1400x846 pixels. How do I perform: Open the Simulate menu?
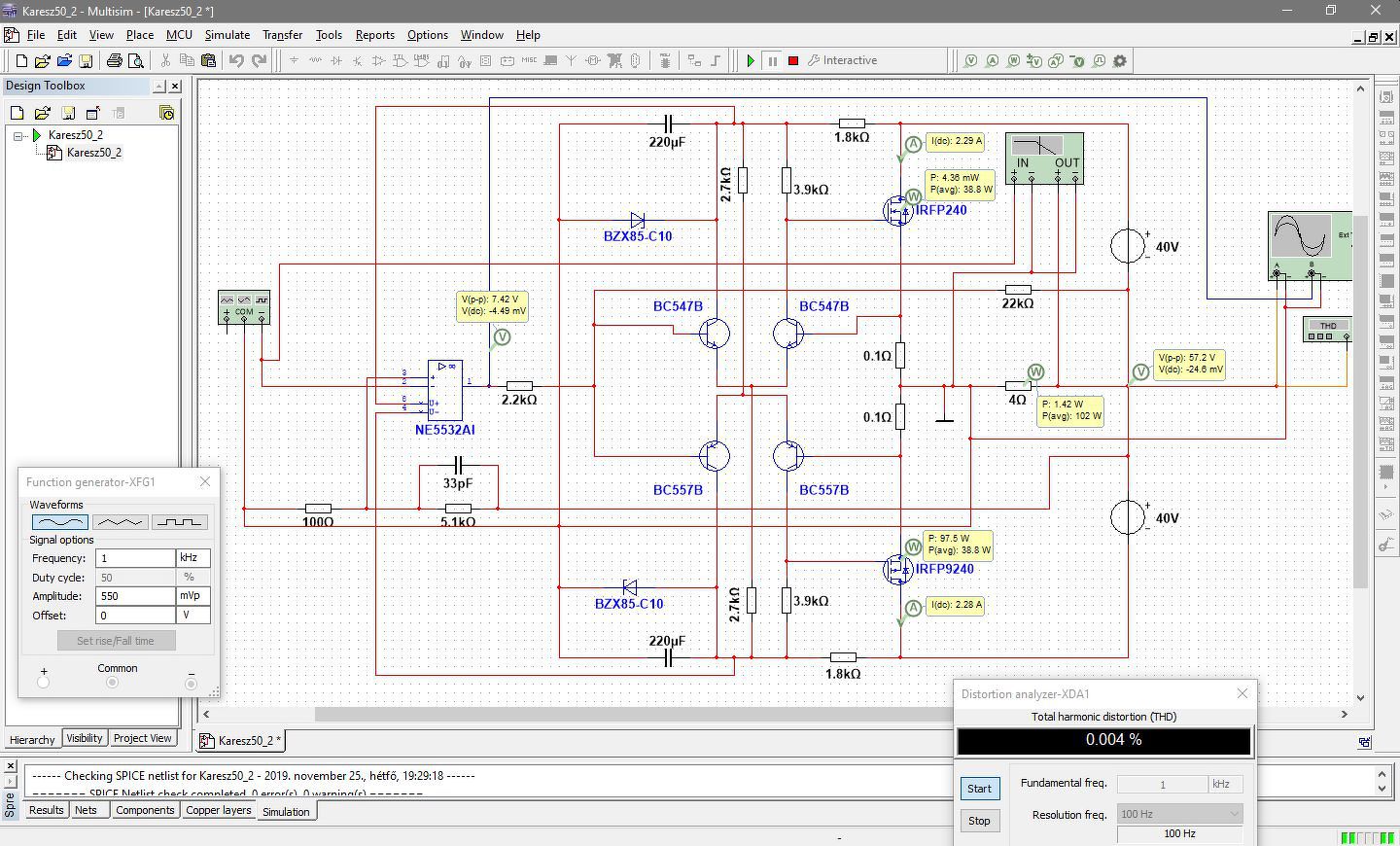pyautogui.click(x=227, y=35)
